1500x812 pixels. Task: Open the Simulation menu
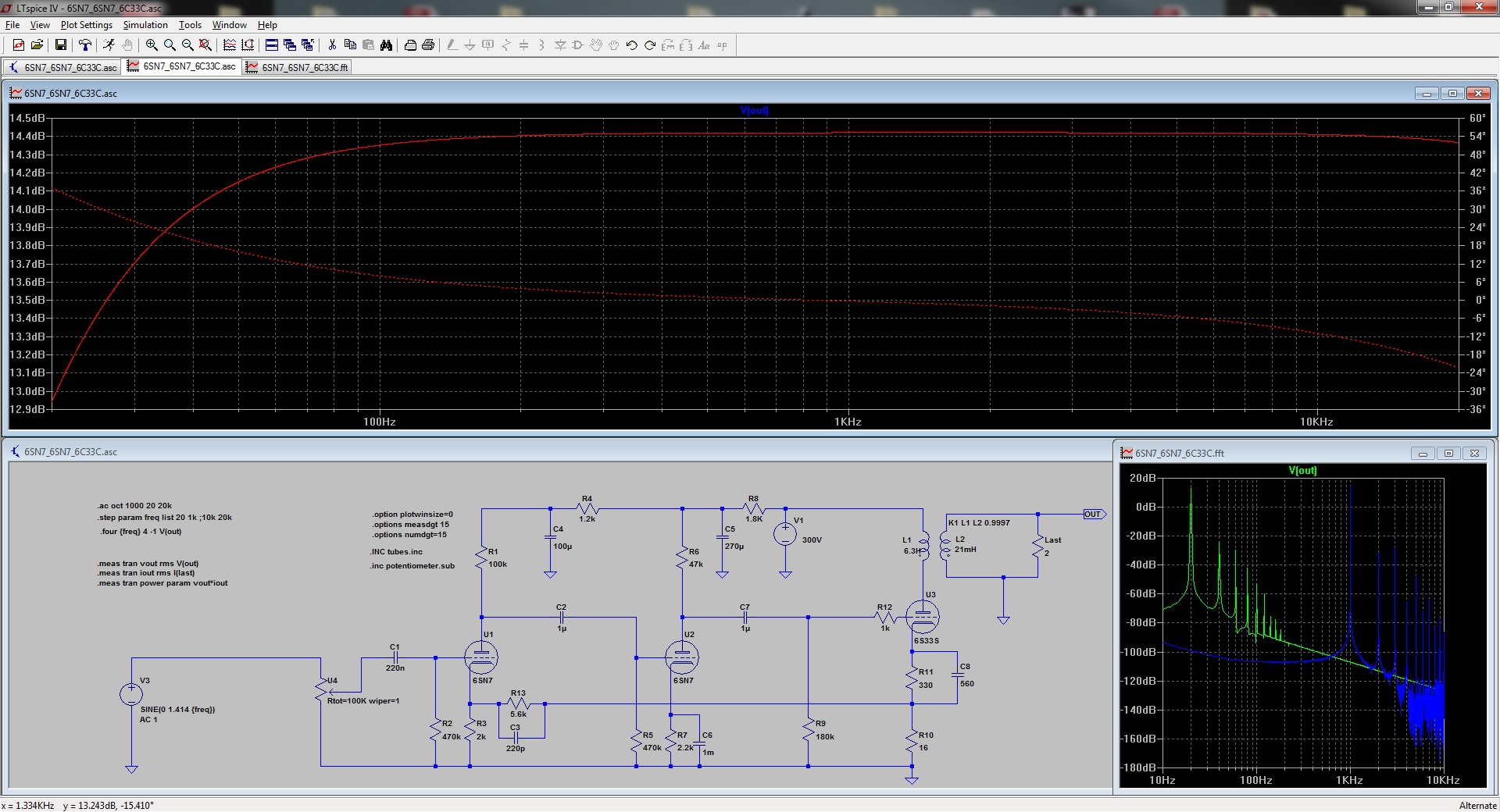(145, 25)
